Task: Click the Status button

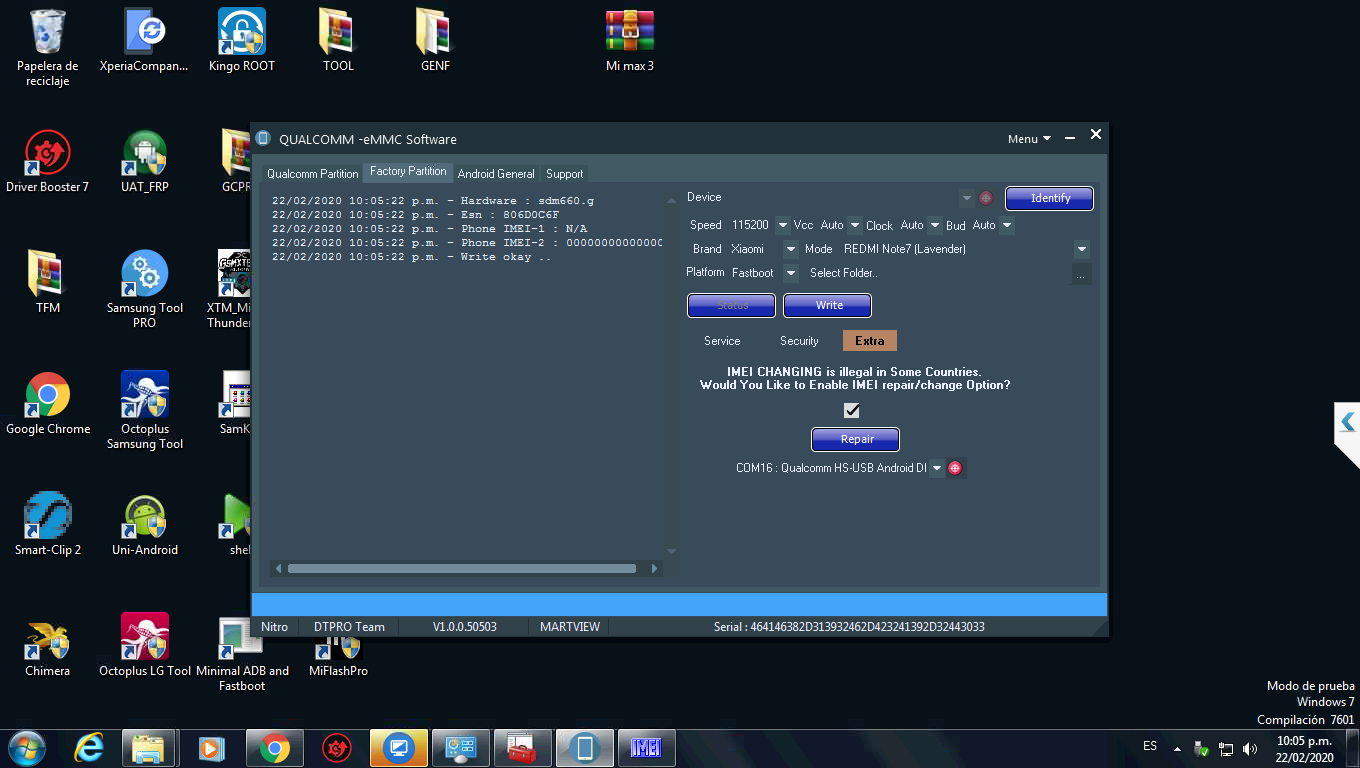Action: (732, 305)
